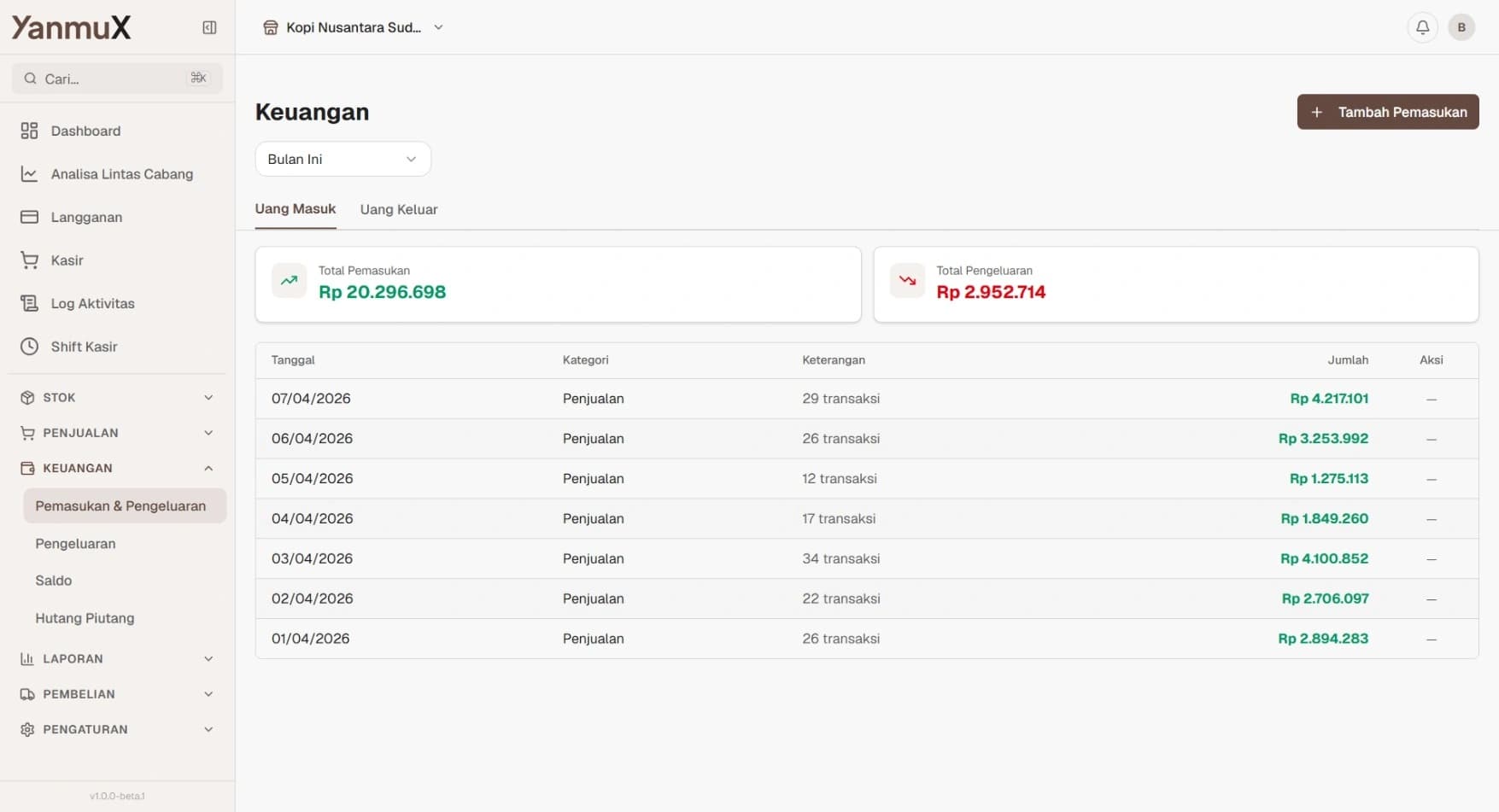The height and width of the screenshot is (812, 1499).
Task: Open Kasir via the shopping cart icon
Action: coord(30,260)
